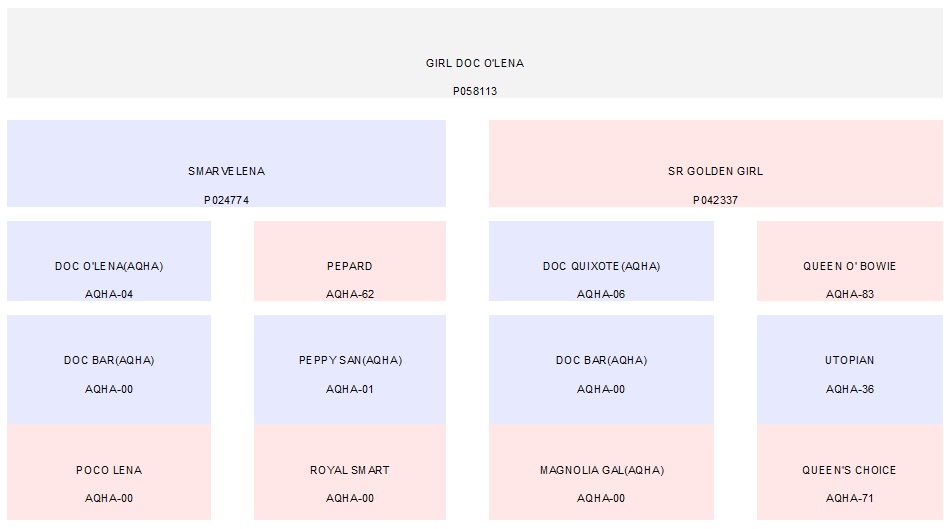Select the SMARVELENA sire box
The height and width of the screenshot is (529, 951).
click(x=226, y=171)
